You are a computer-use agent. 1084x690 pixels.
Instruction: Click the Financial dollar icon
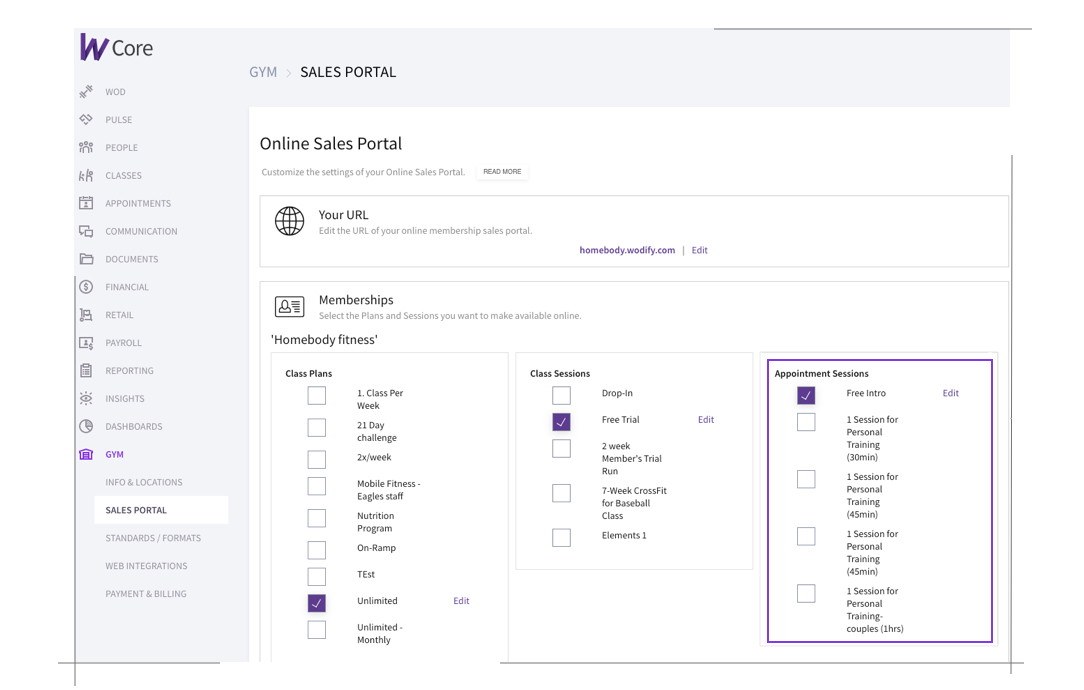(86, 287)
